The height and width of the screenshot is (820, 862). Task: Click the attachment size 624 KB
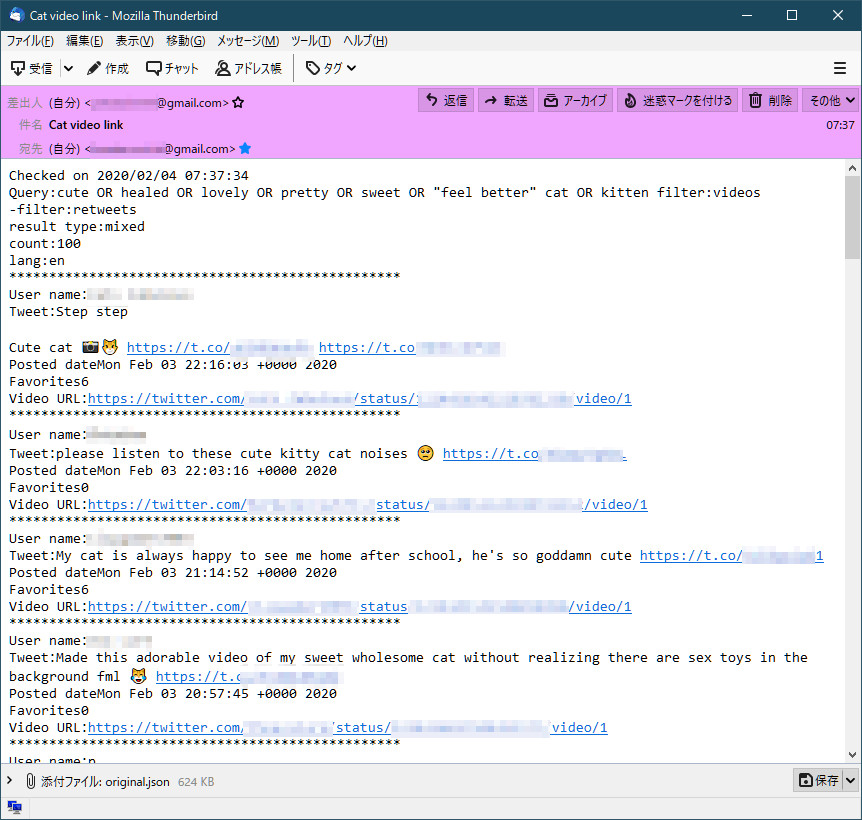click(196, 782)
